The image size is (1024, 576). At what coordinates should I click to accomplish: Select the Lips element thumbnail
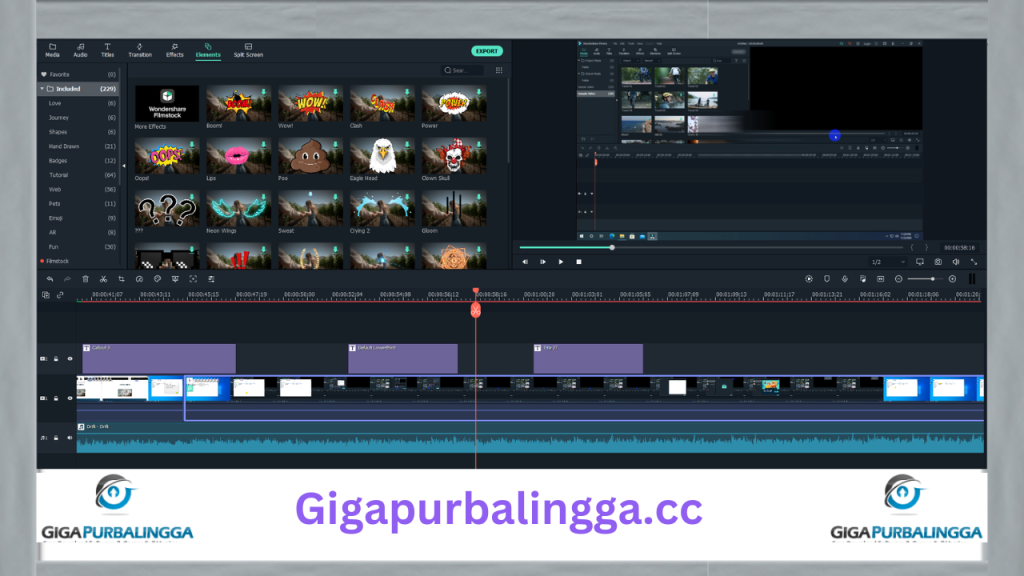click(238, 155)
